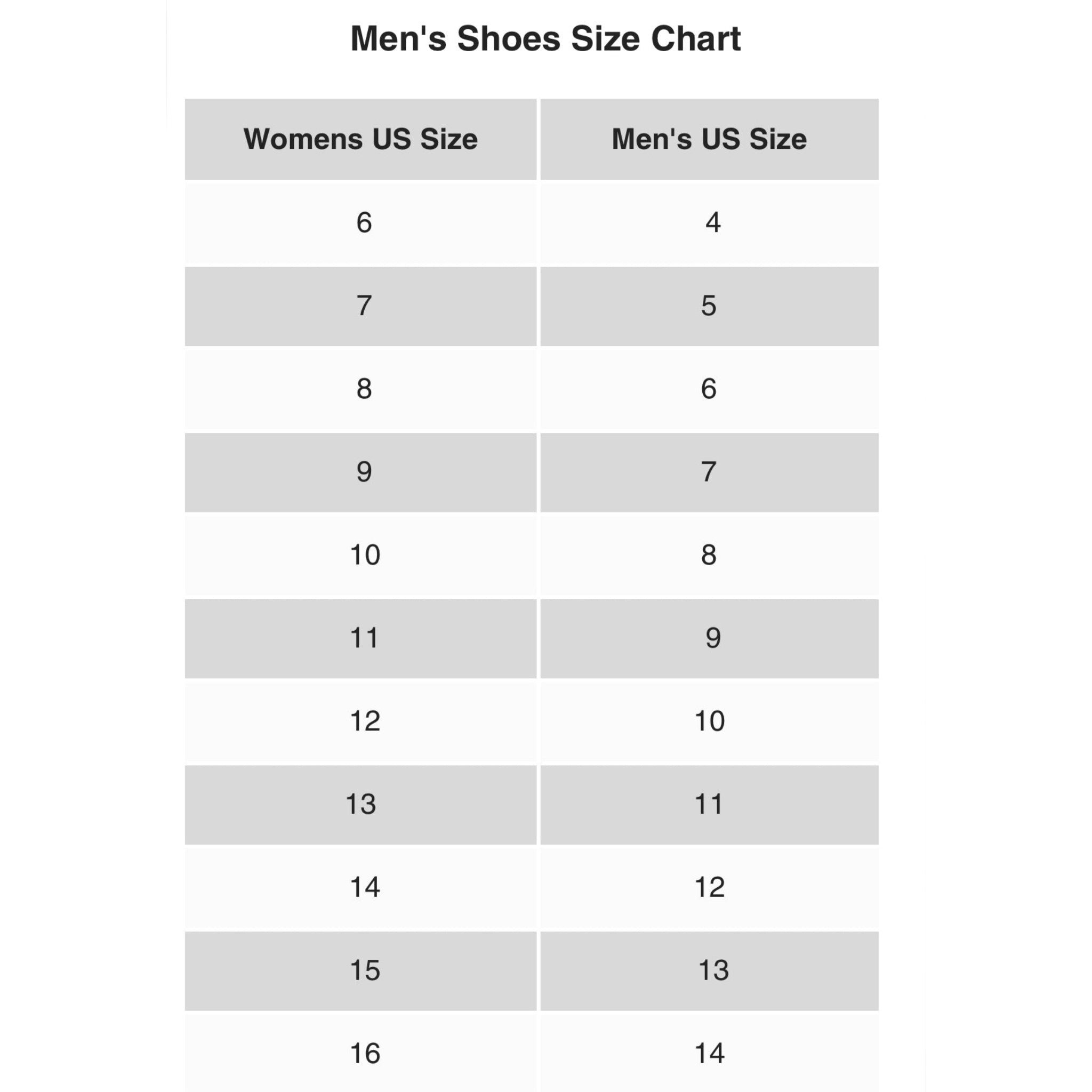
Task: Select Womens size 7 cell
Action: [x=364, y=306]
